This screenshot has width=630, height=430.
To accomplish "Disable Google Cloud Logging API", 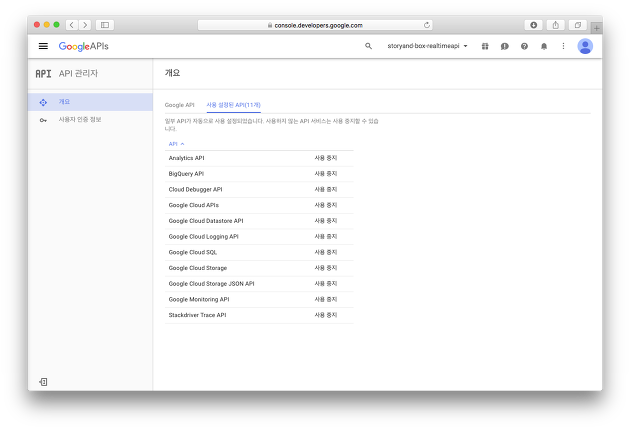I will click(x=326, y=236).
